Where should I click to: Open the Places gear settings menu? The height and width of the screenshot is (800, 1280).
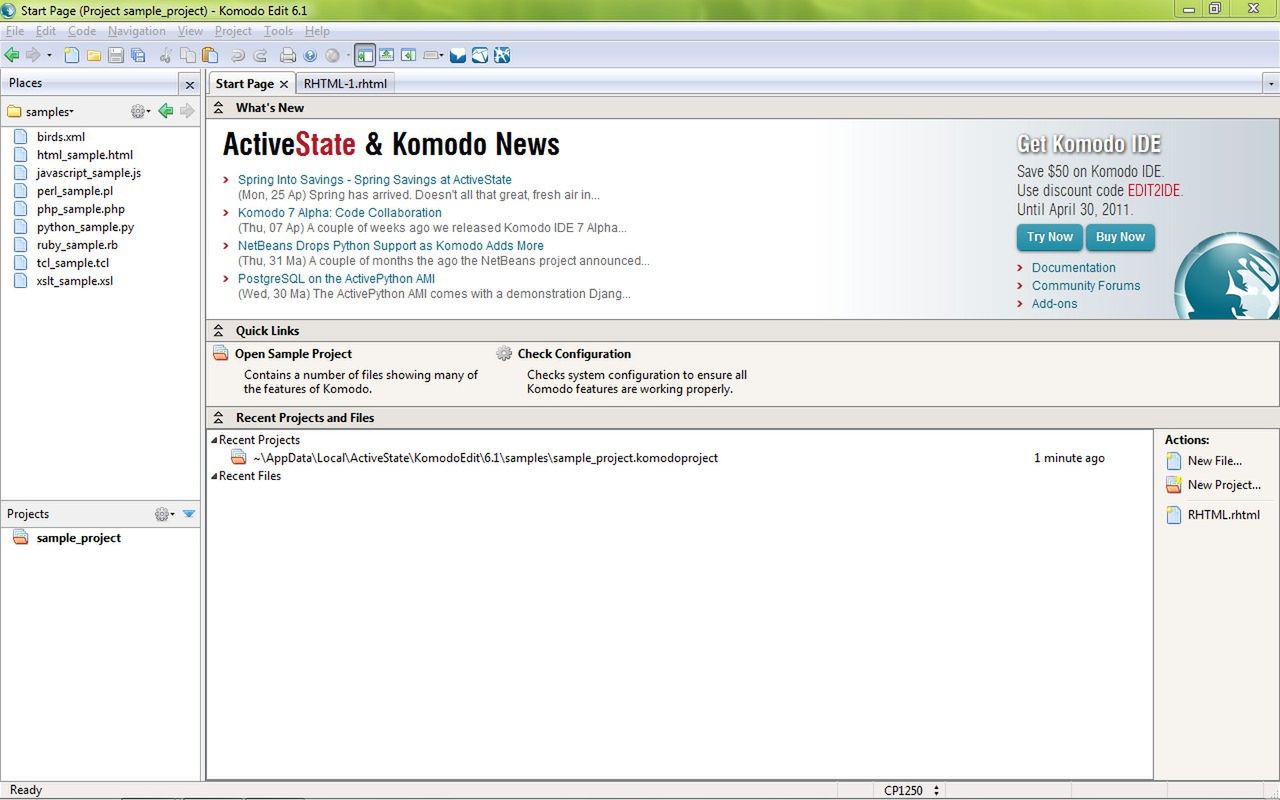140,111
